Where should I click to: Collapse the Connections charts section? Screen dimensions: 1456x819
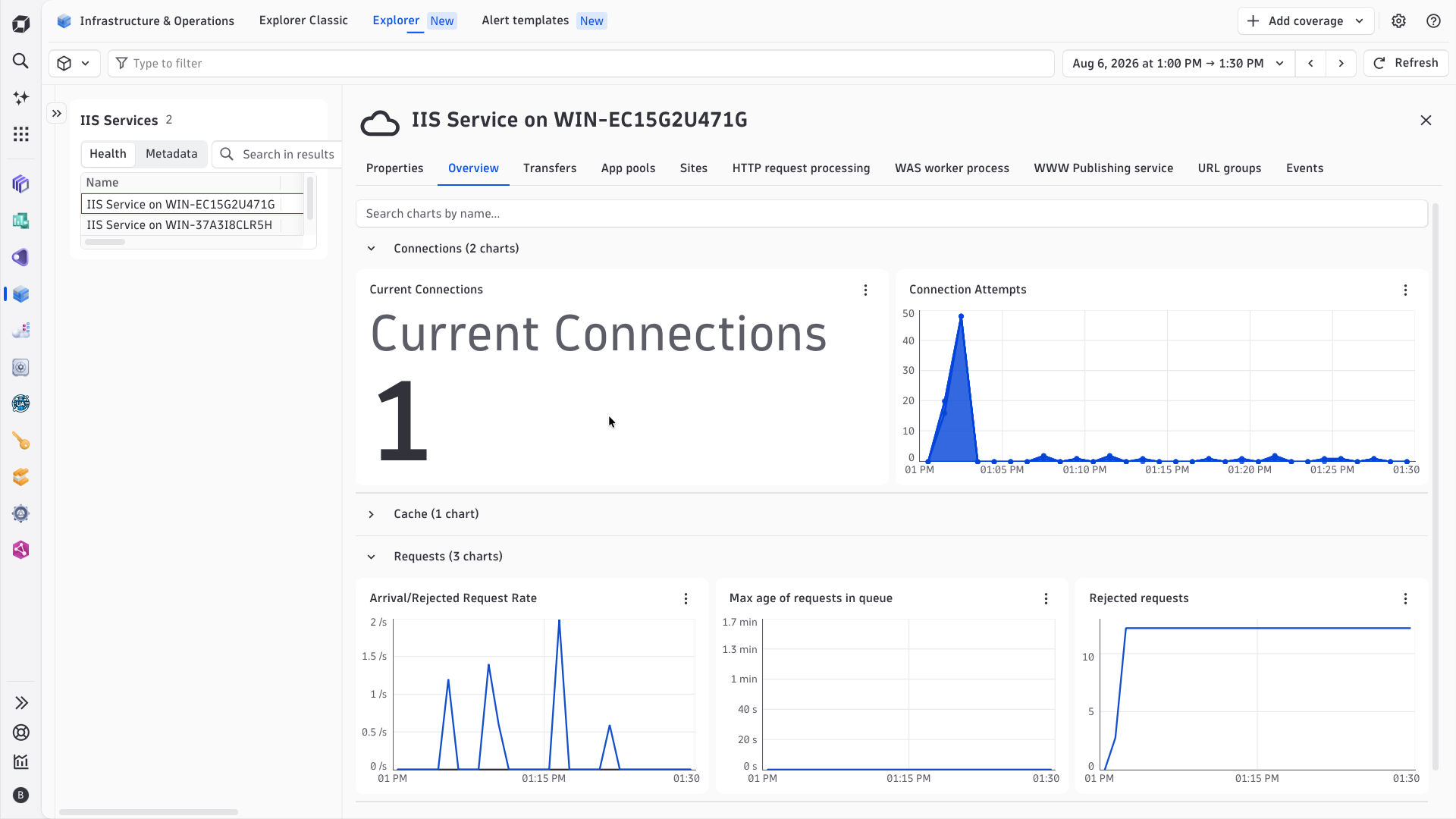(x=371, y=249)
